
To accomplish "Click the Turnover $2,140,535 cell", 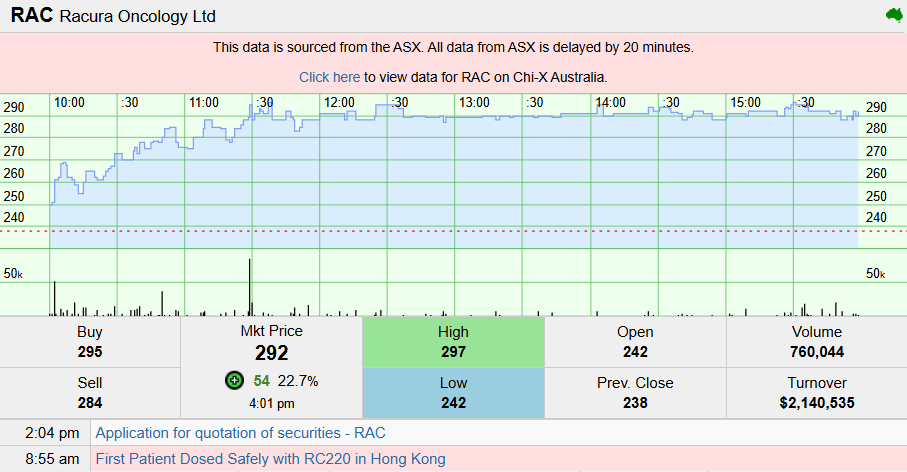I will 817,393.
